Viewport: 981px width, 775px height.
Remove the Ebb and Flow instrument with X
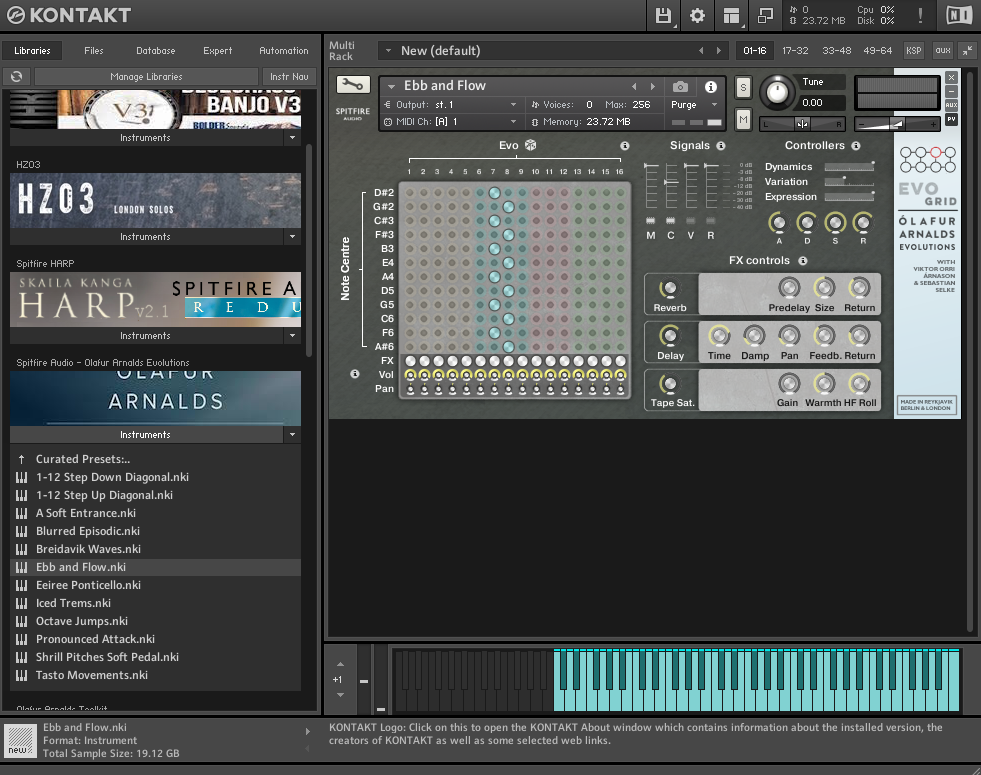[x=951, y=78]
